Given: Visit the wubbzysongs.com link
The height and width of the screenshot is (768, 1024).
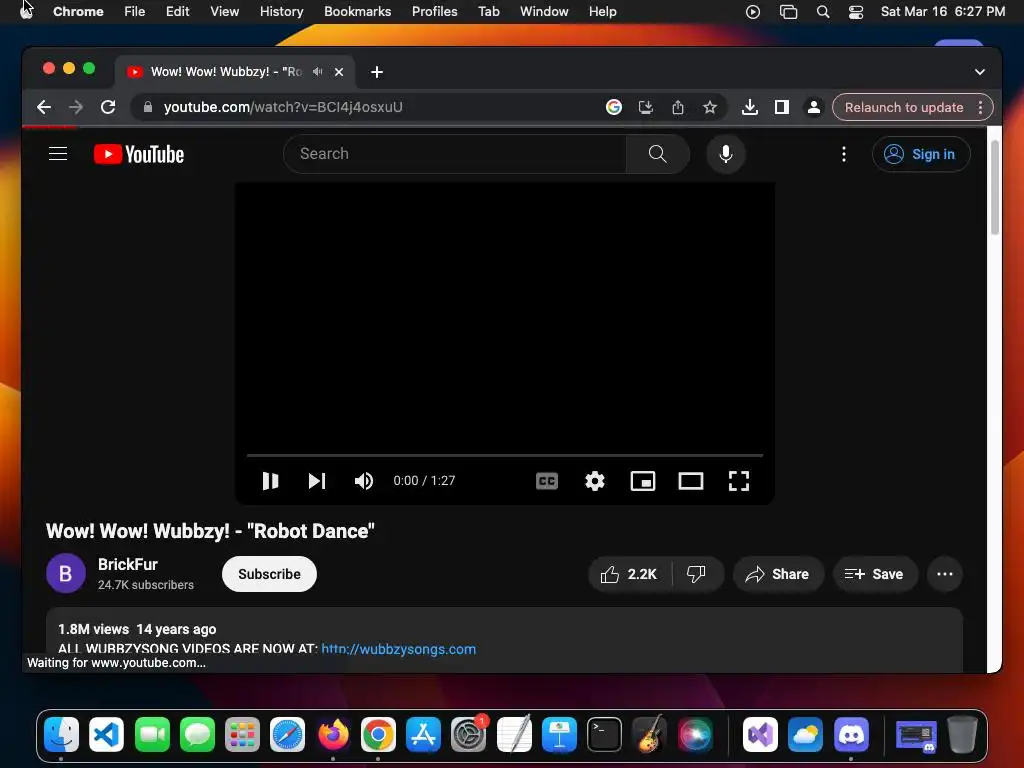Looking at the screenshot, I should pyautogui.click(x=398, y=649).
